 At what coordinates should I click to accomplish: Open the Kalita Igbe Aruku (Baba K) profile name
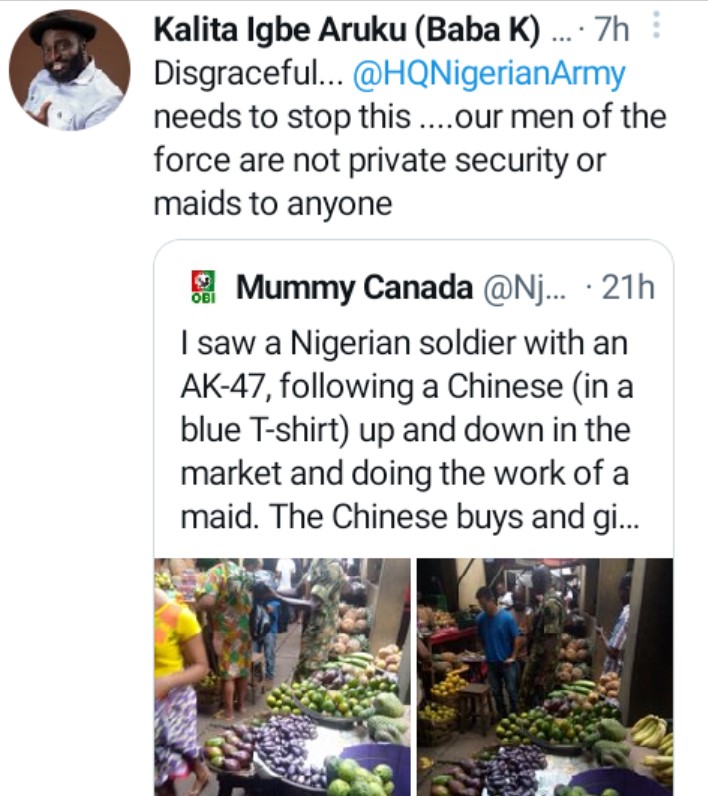click(x=352, y=31)
